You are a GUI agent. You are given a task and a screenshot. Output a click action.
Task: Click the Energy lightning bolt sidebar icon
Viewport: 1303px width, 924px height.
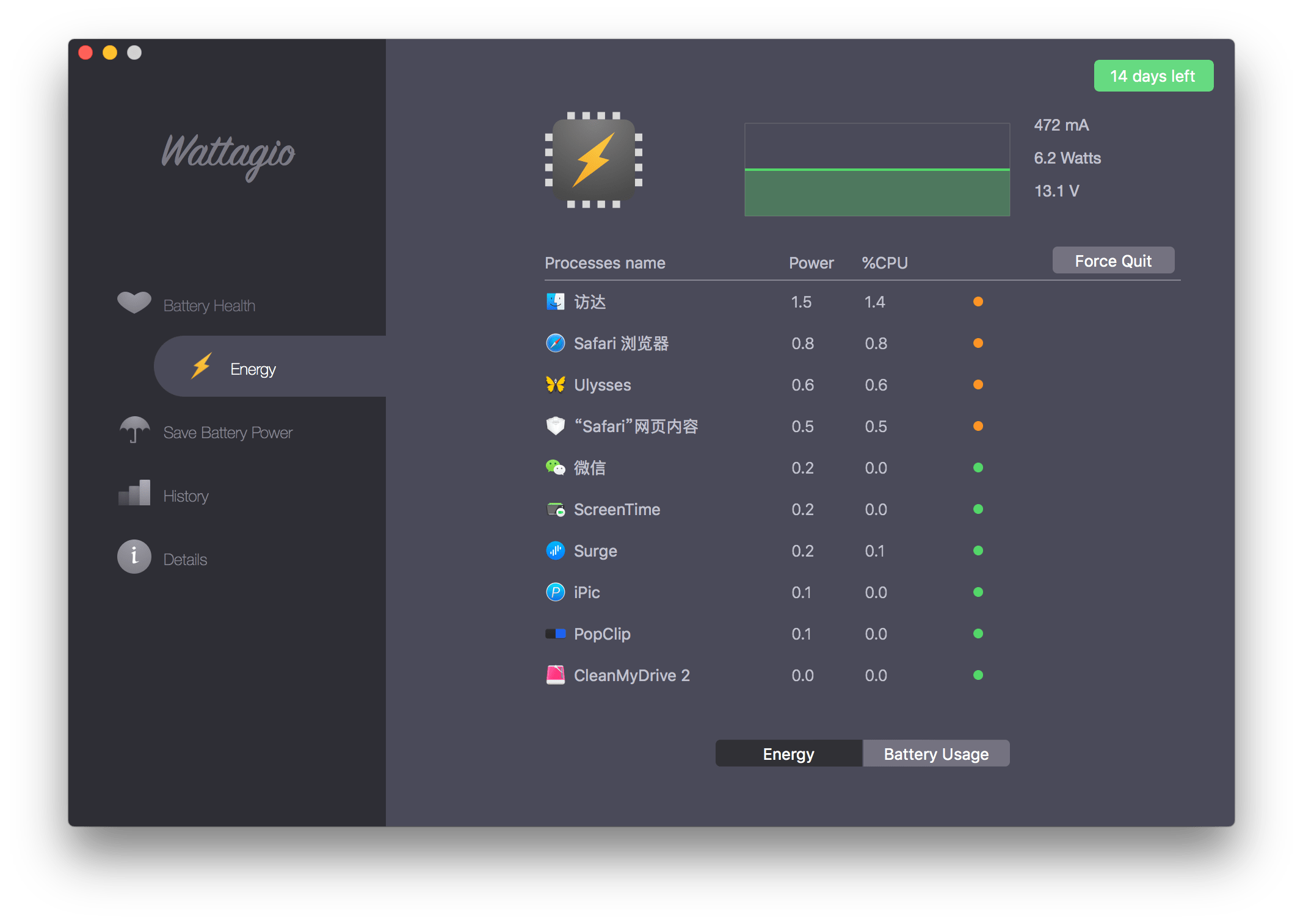[x=201, y=366]
